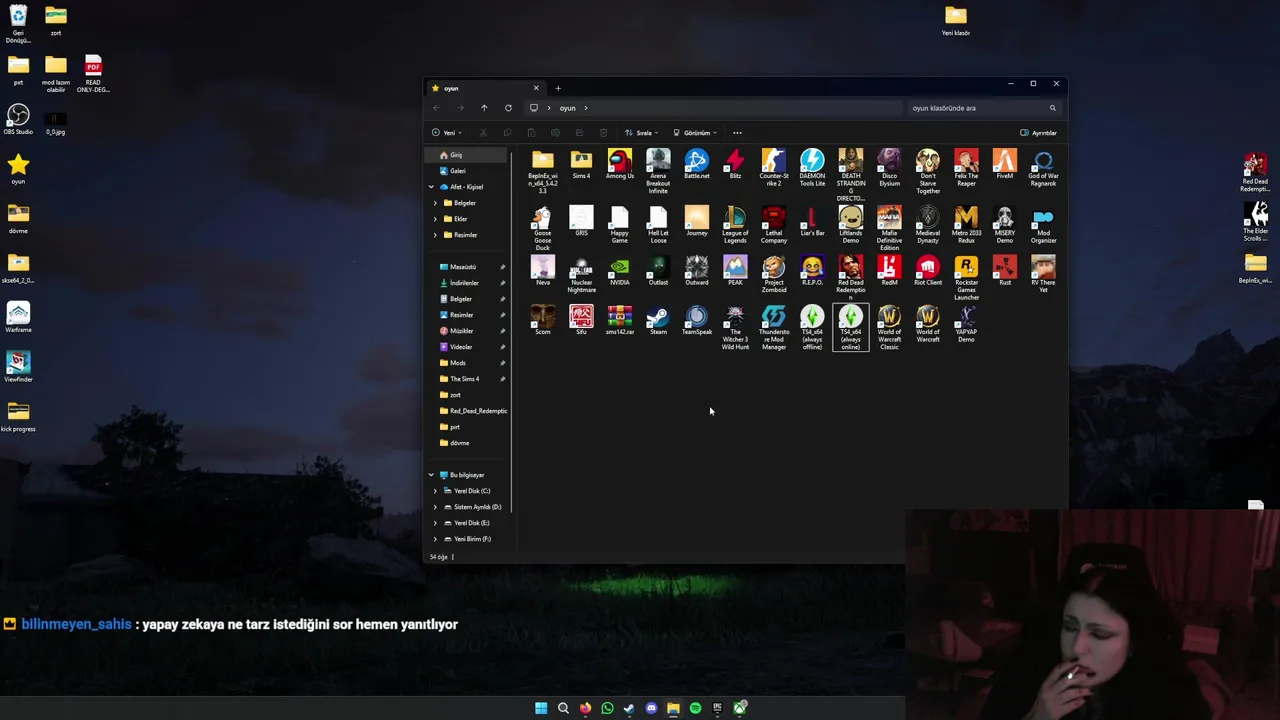Select God of War Ragnarok icon
The image size is (1280, 720).
[1043, 168]
